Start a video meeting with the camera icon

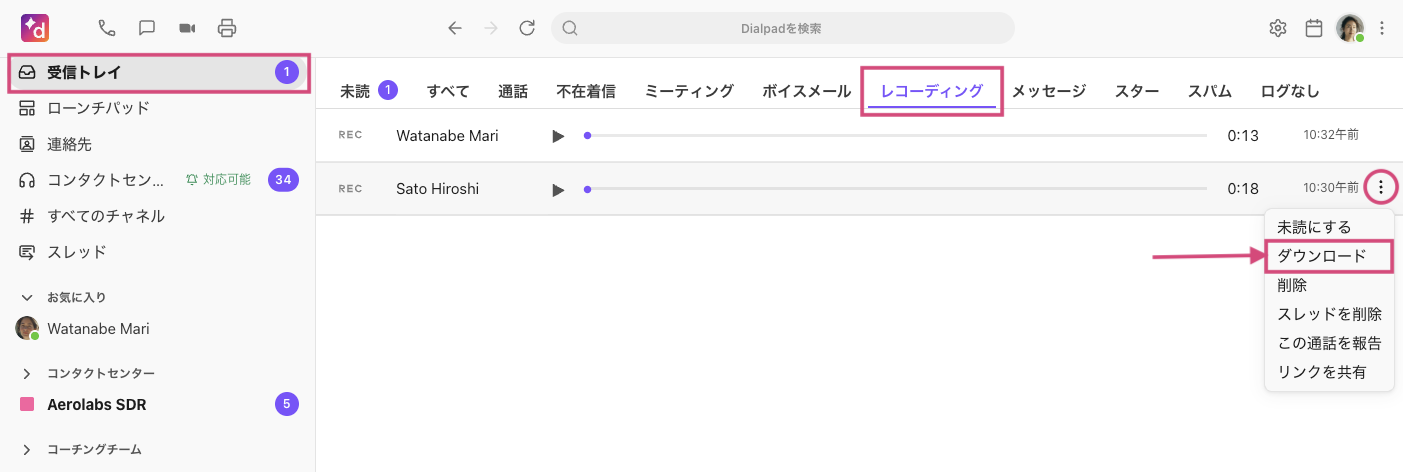(x=187, y=28)
